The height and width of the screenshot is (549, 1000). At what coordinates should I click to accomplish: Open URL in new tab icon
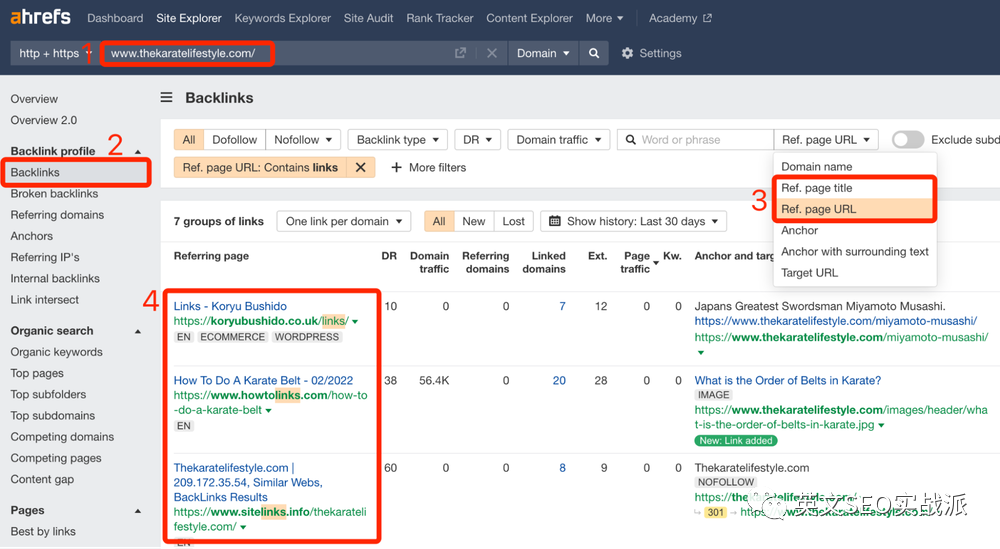click(x=460, y=53)
